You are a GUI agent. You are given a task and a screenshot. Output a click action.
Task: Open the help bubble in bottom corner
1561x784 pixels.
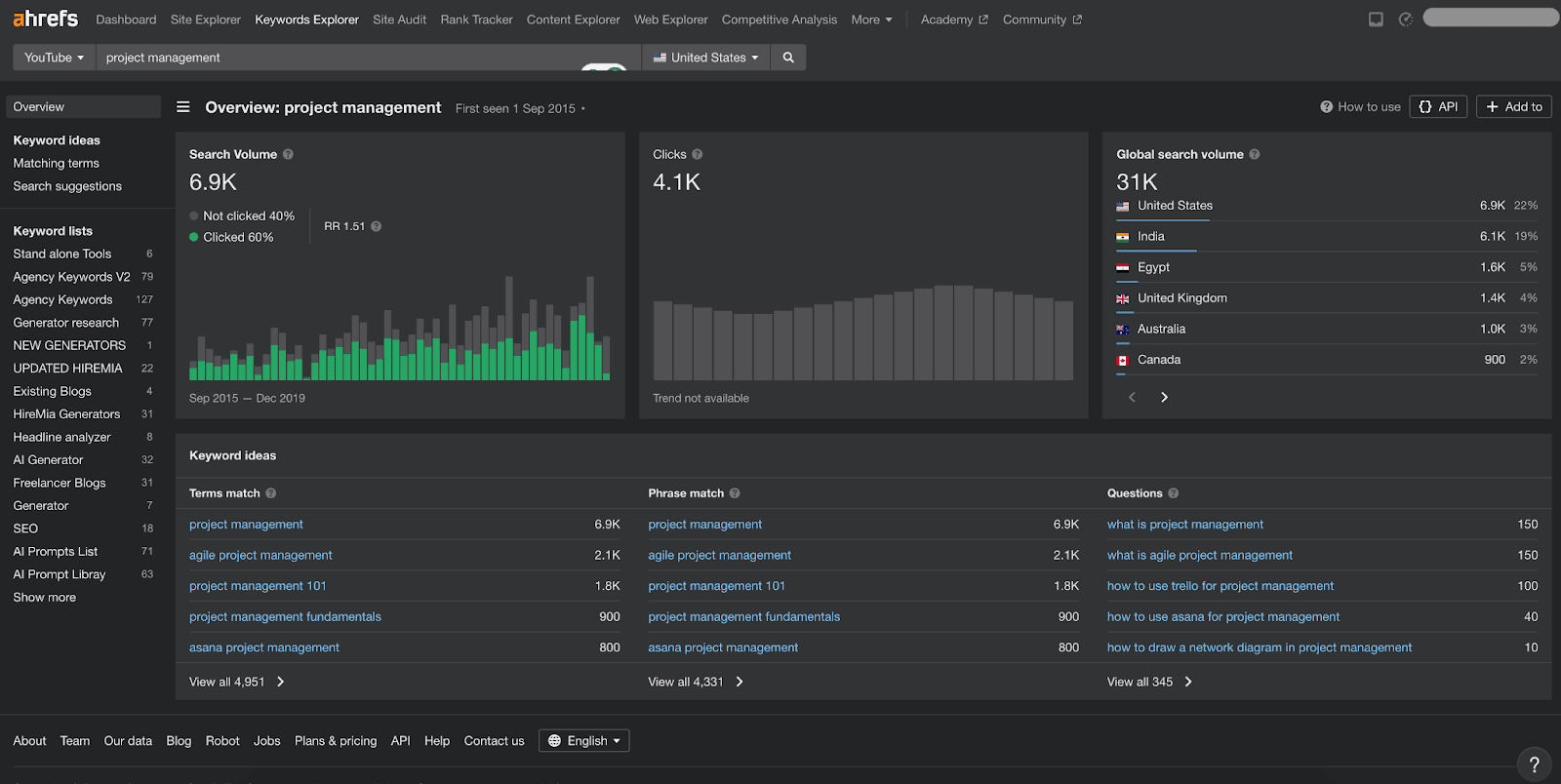[1534, 764]
